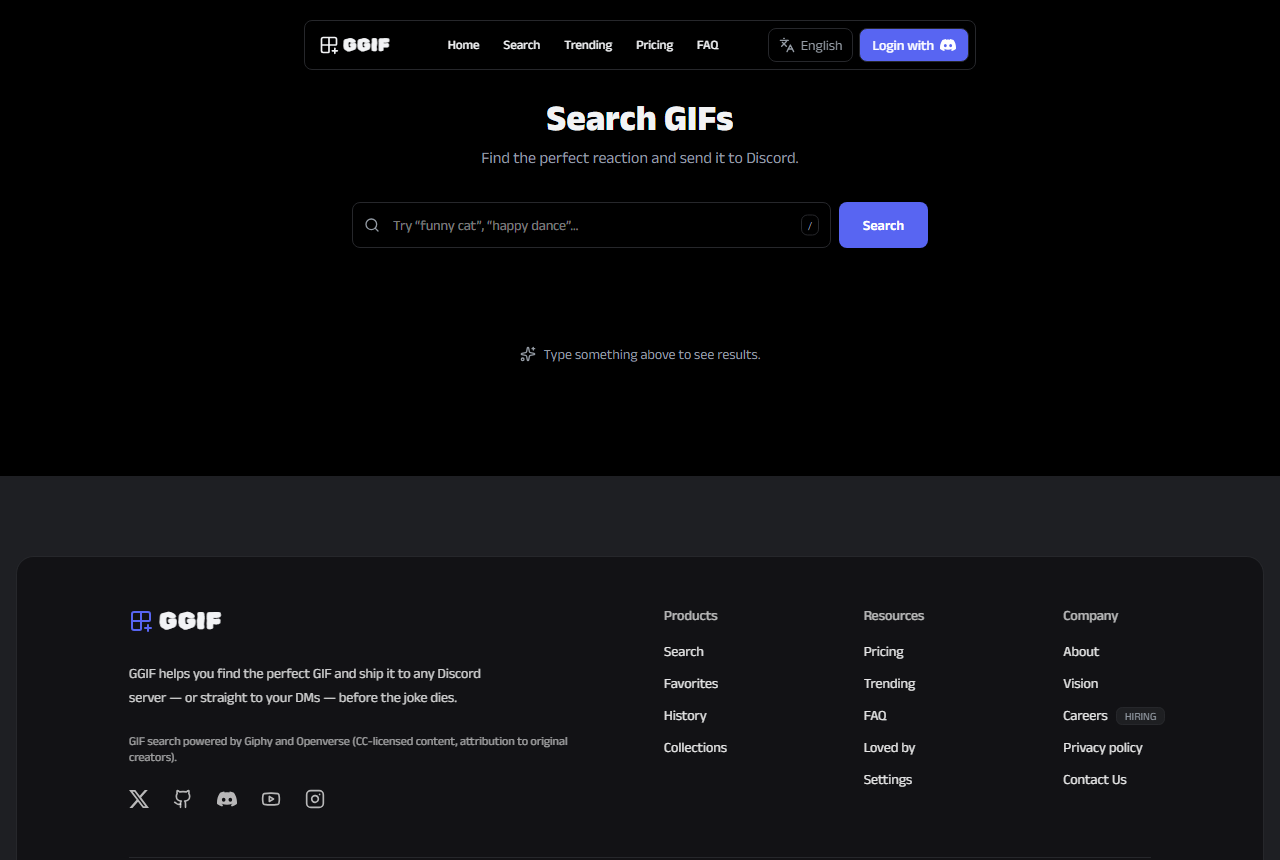Open the English language selector
The height and width of the screenshot is (860, 1280).
click(810, 45)
